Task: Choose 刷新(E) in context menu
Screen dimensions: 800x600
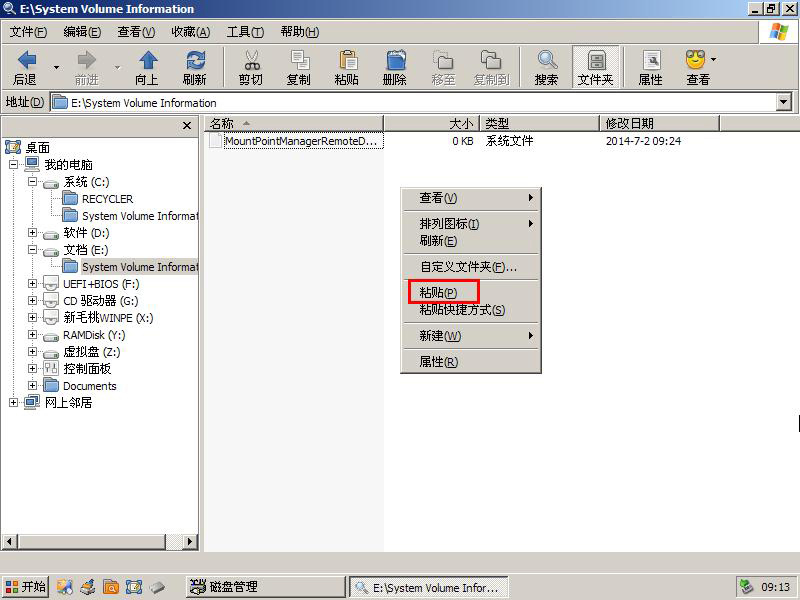Action: click(x=471, y=241)
